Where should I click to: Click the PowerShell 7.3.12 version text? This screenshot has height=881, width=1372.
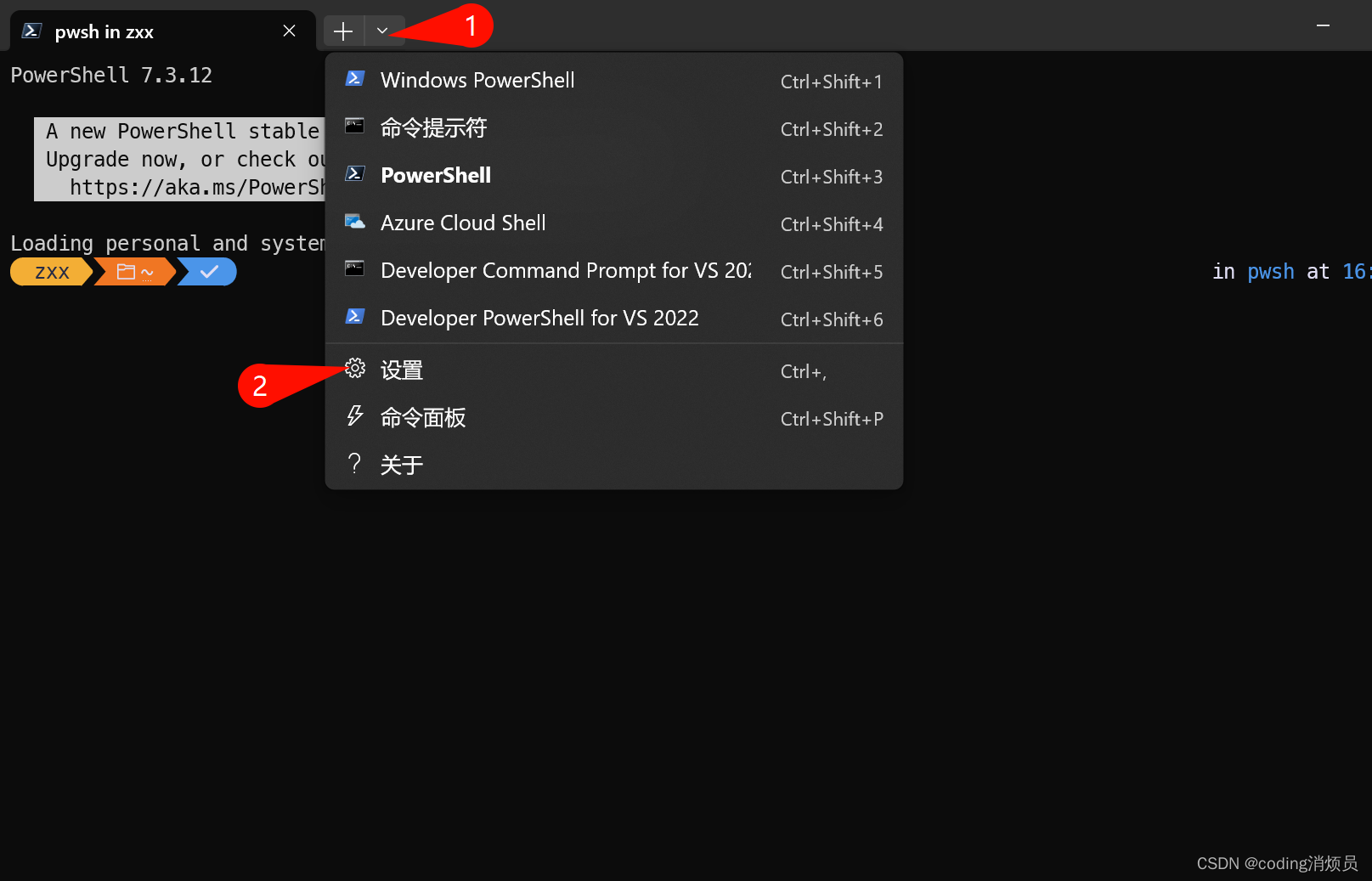pyautogui.click(x=111, y=76)
